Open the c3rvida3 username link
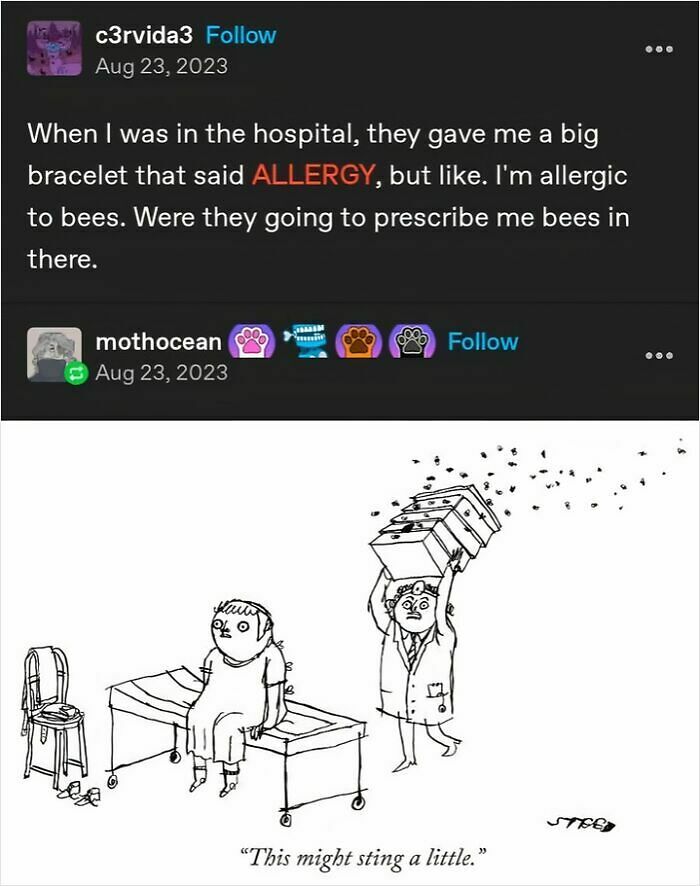The width and height of the screenshot is (700, 886). [144, 35]
